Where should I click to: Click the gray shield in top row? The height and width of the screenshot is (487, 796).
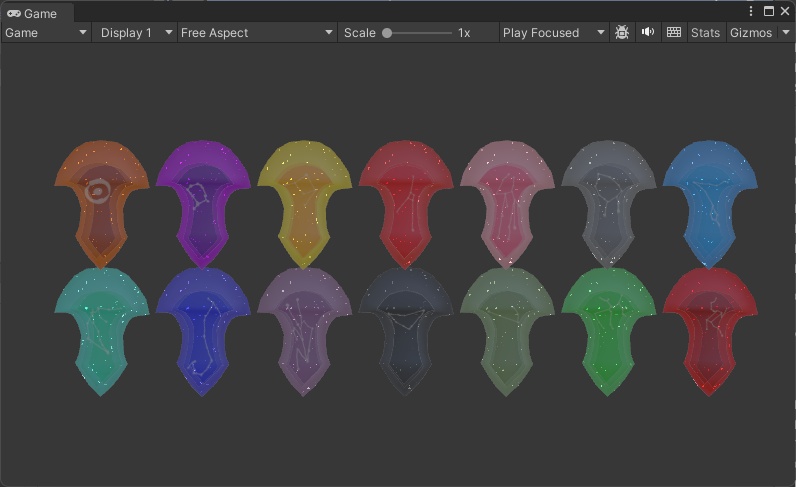[609, 204]
